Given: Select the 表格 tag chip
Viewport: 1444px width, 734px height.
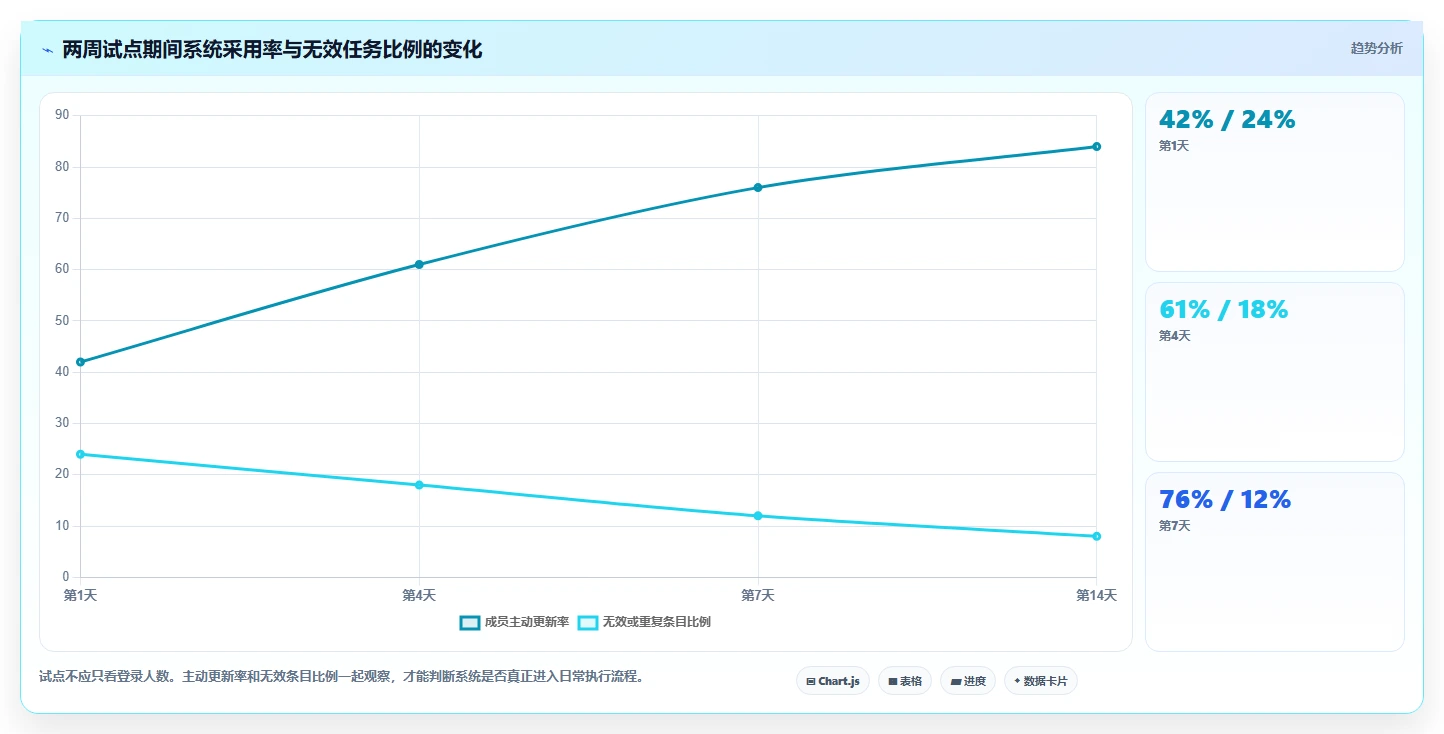Looking at the screenshot, I should pos(905,681).
